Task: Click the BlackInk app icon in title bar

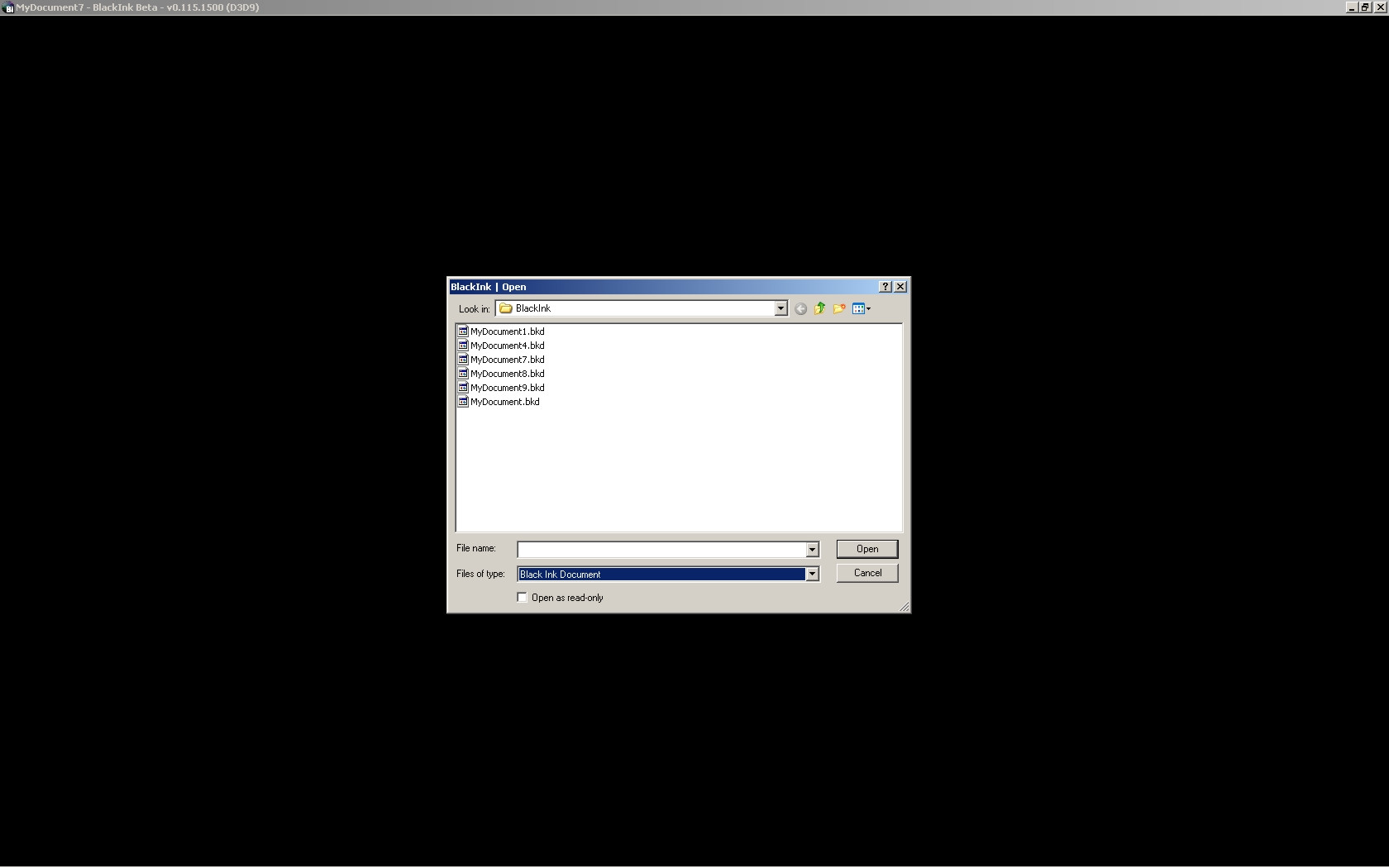Action: (x=8, y=7)
